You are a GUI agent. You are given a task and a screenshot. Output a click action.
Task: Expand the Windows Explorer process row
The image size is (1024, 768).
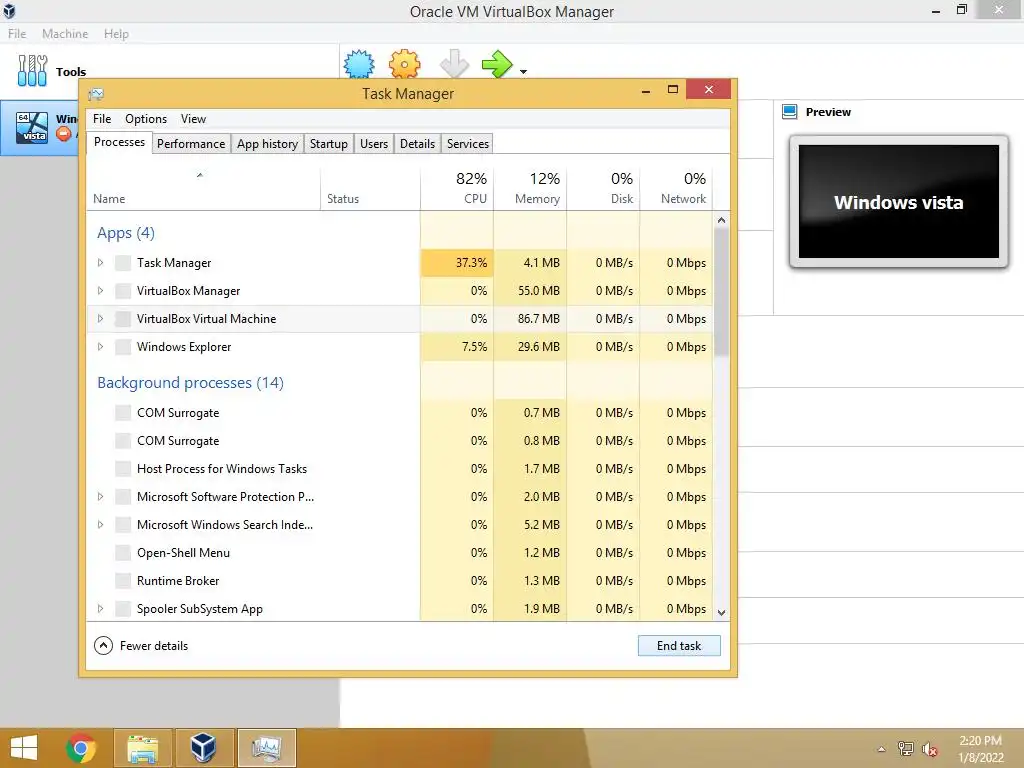click(101, 347)
